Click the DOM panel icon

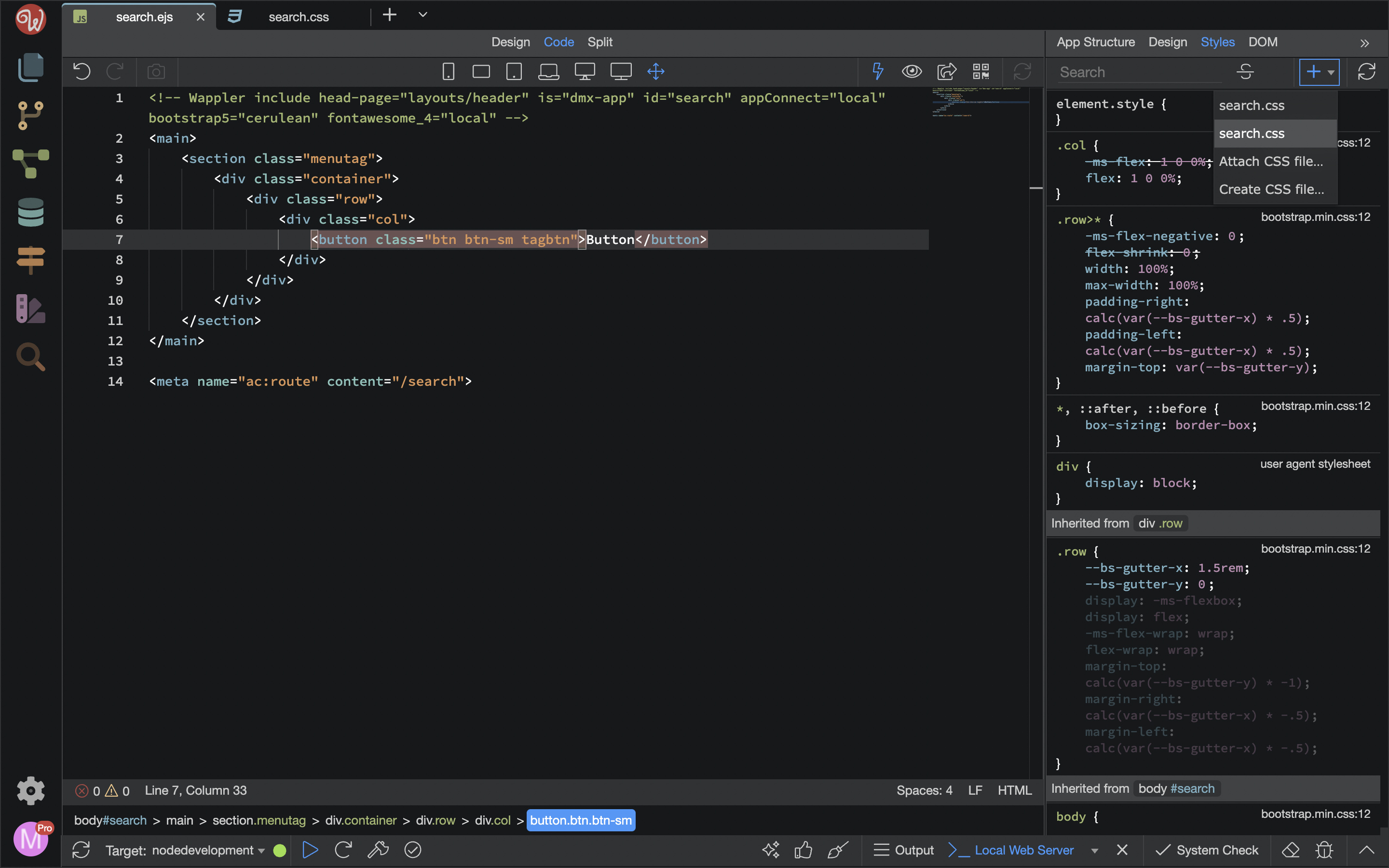click(x=1262, y=42)
